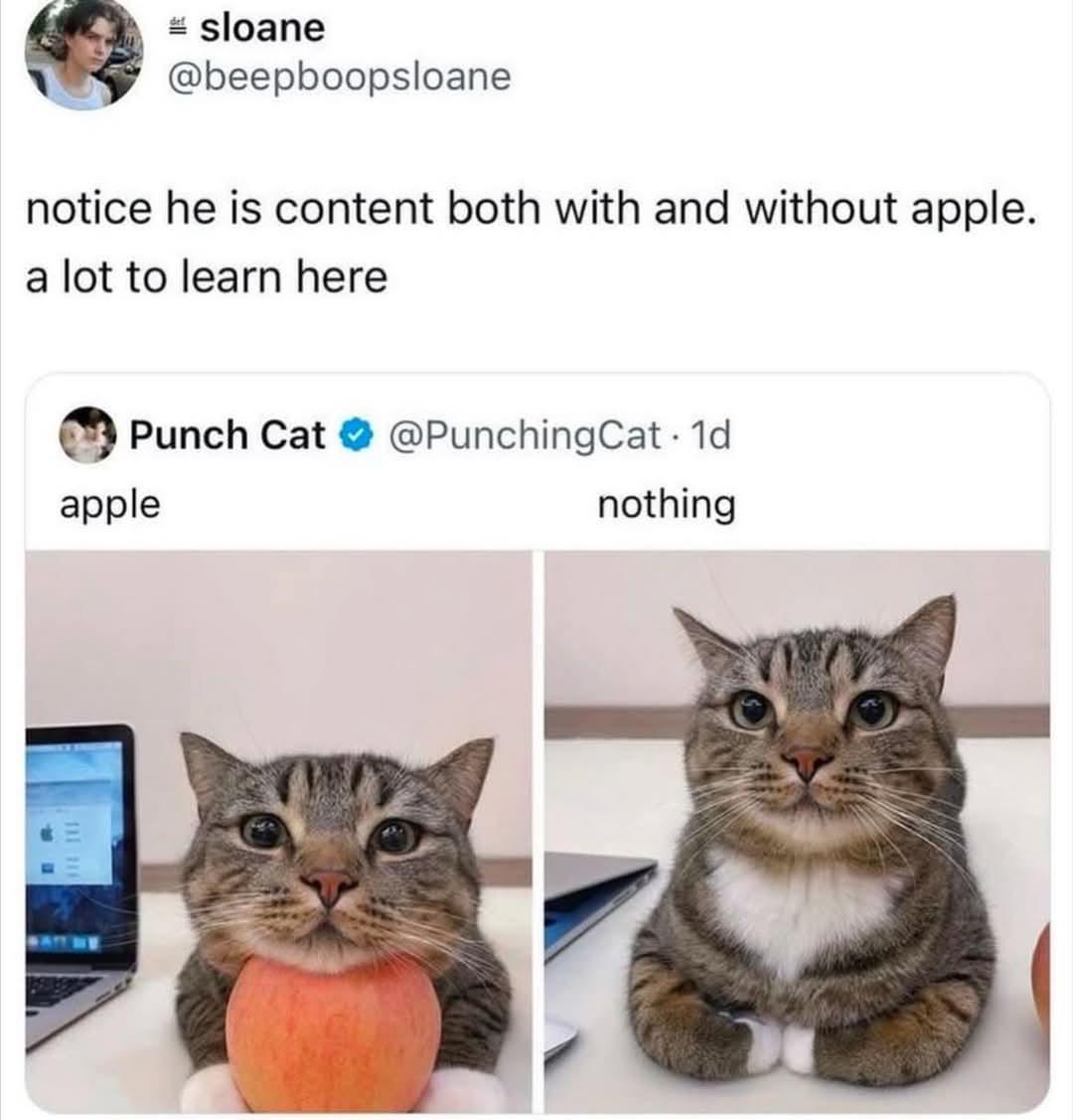
Task: Visit the @beepboopsloane handle
Action: click(x=339, y=77)
